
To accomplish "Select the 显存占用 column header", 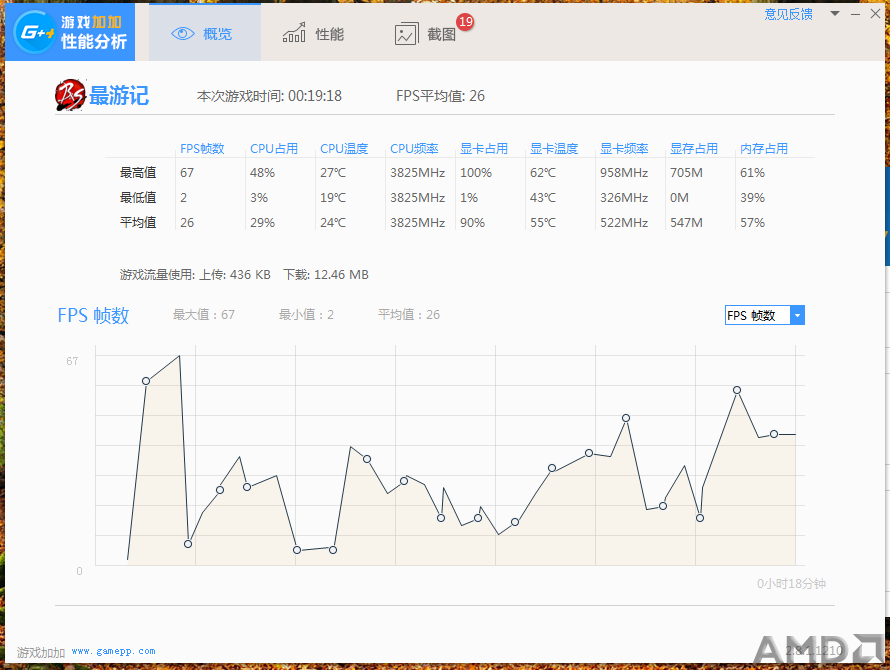I will (x=694, y=149).
